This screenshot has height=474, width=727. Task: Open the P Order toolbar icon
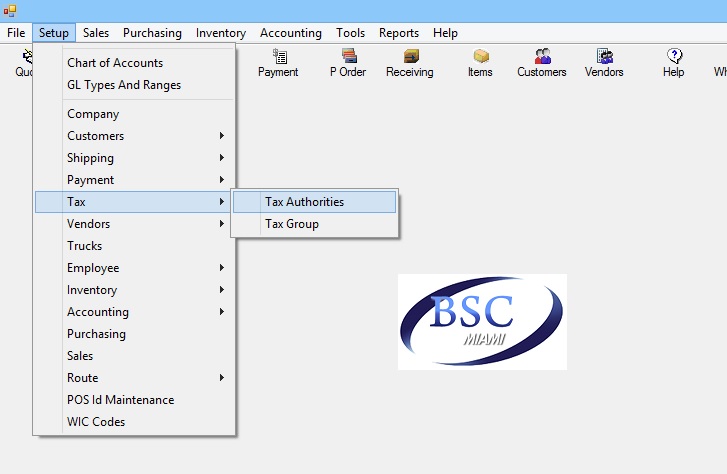click(348, 63)
